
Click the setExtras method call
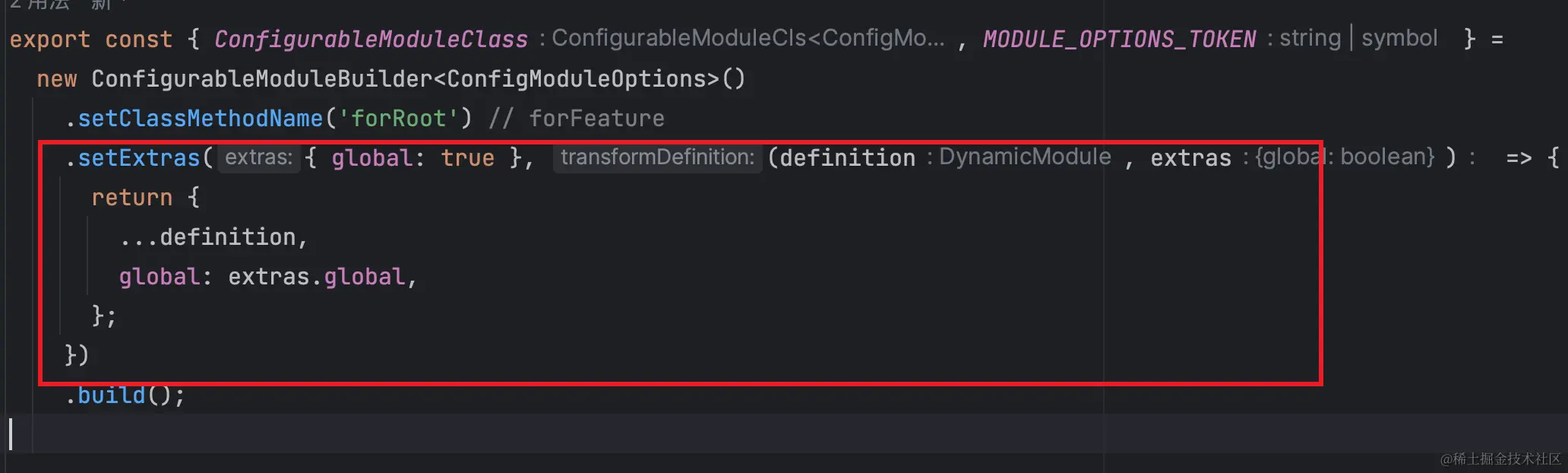(x=138, y=157)
